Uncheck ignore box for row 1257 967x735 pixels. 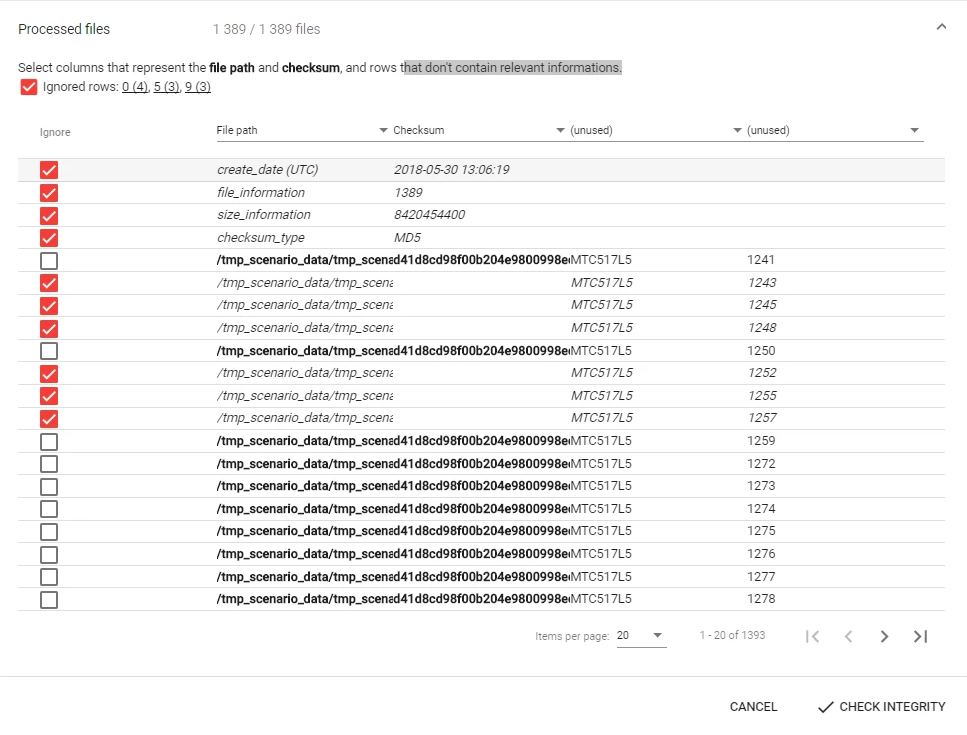49,419
